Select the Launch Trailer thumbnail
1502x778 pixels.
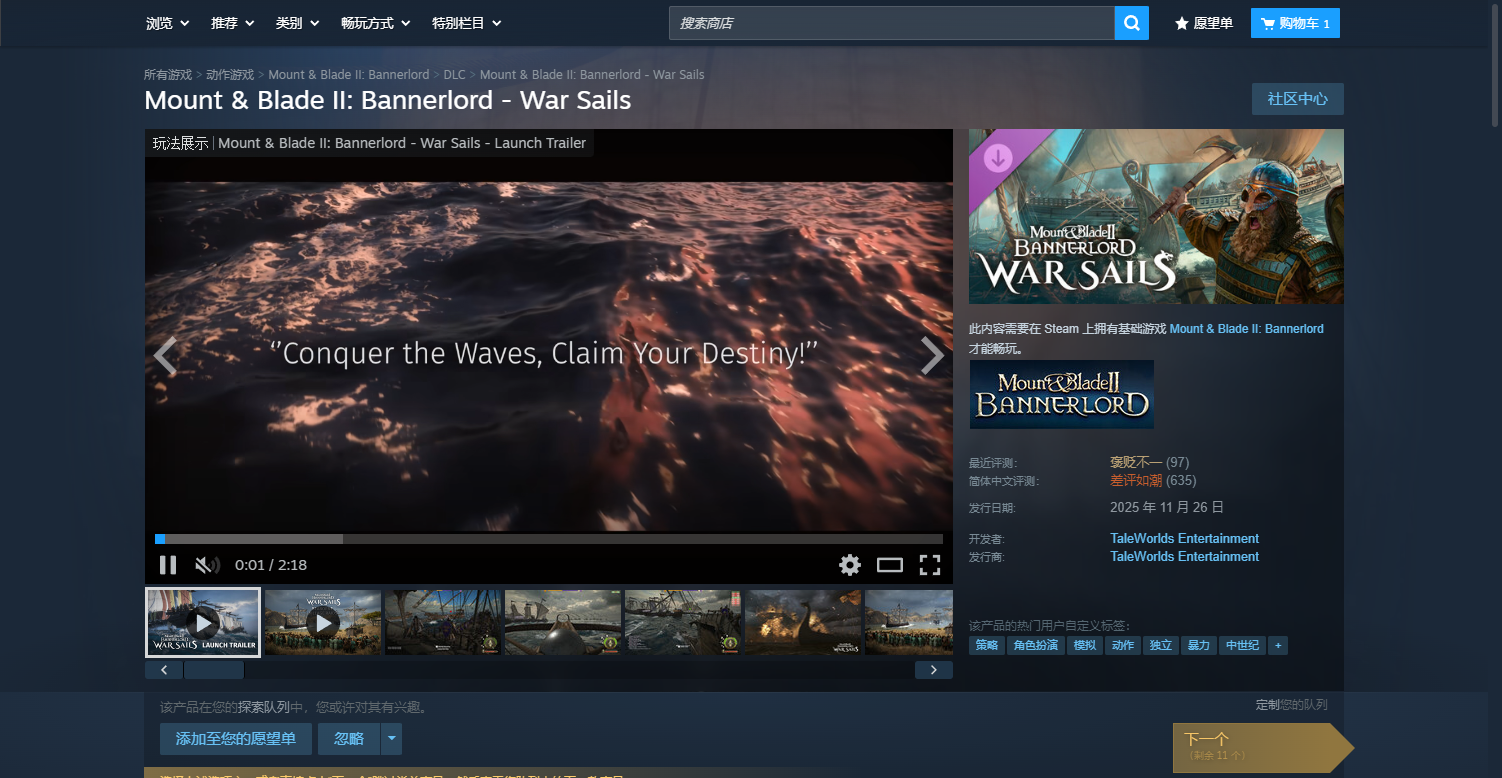(x=203, y=622)
